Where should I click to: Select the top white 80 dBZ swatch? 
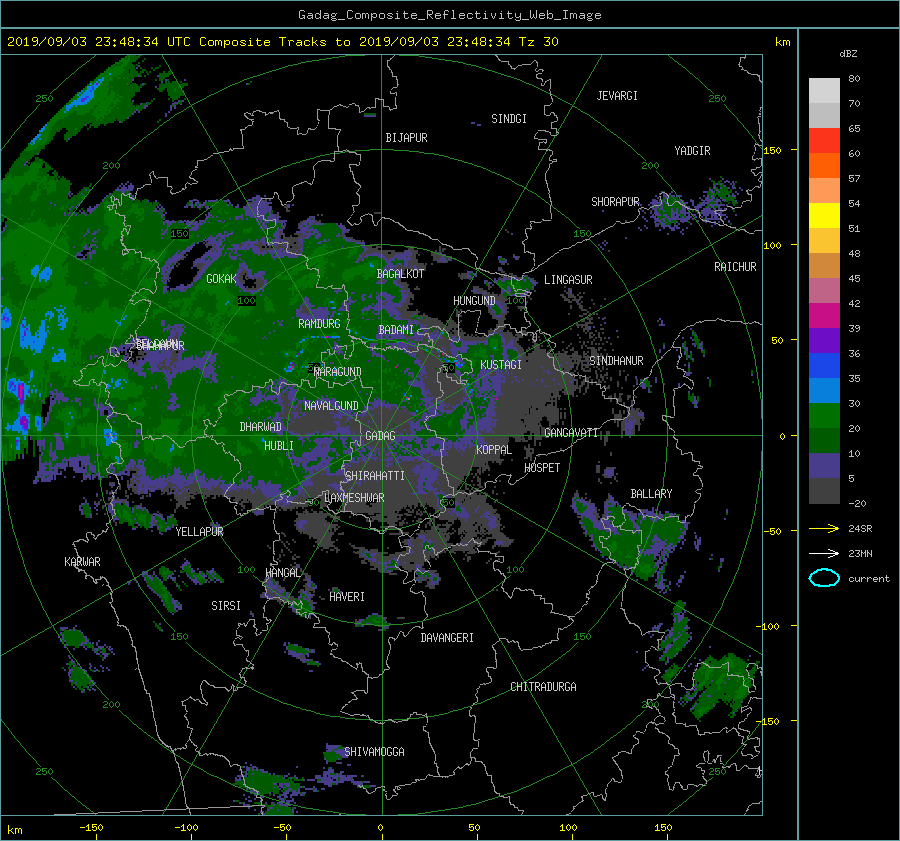click(824, 91)
